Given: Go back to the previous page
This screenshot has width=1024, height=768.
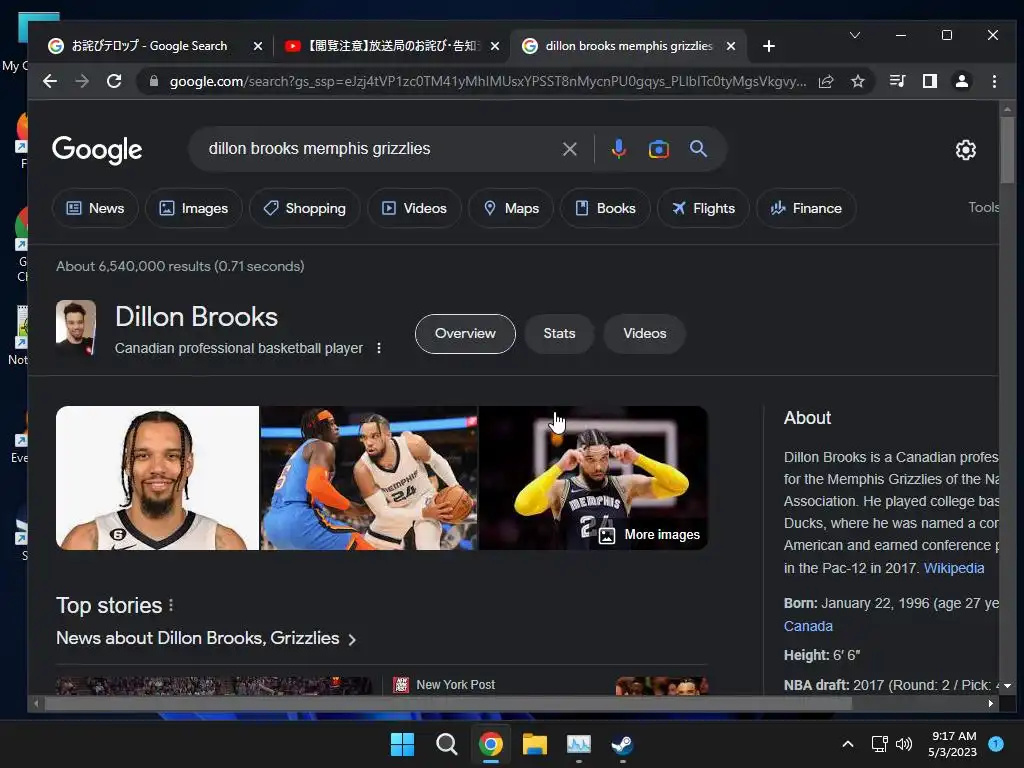Looking at the screenshot, I should (x=50, y=81).
